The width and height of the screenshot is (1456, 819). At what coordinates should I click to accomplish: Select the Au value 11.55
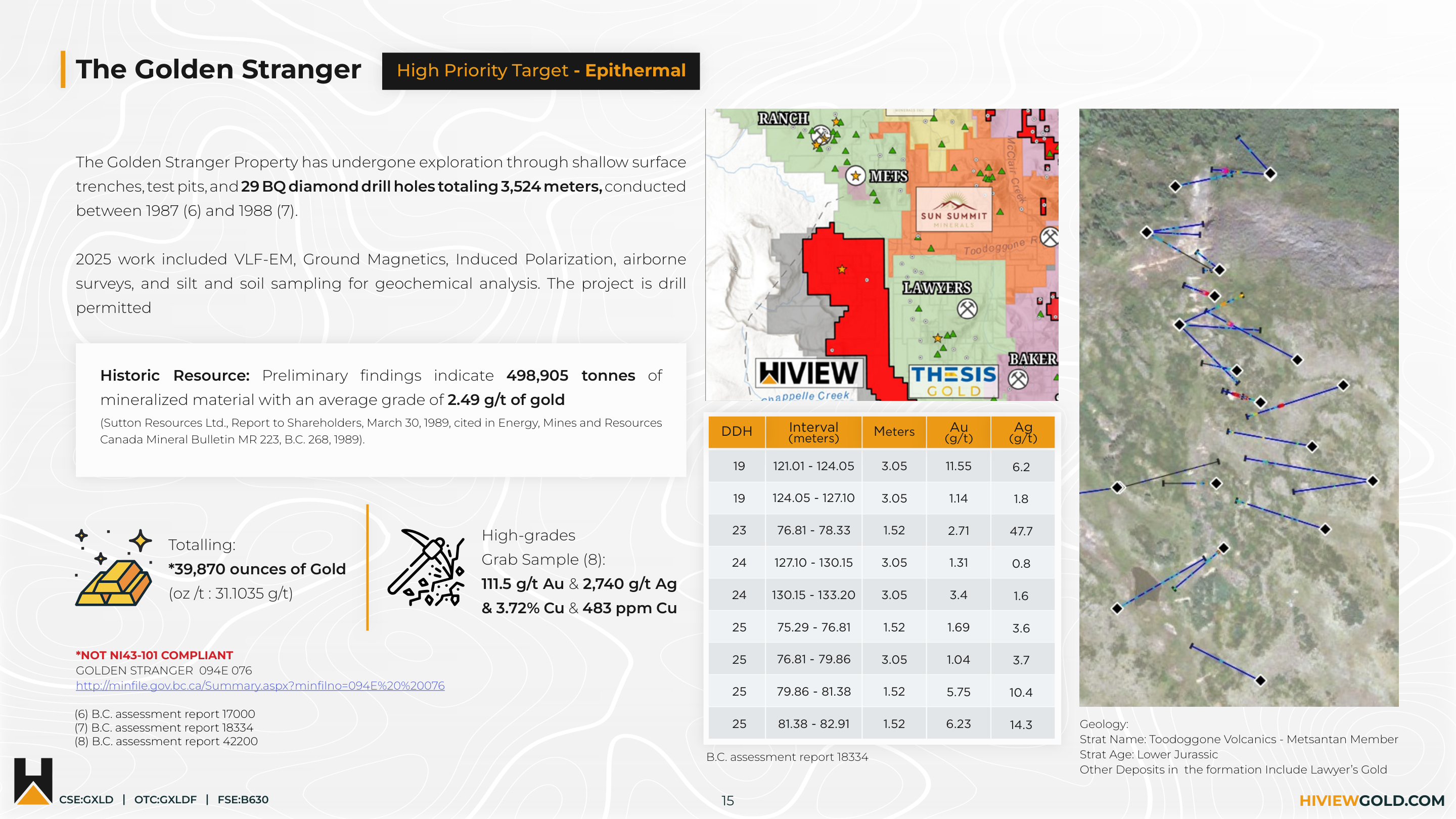pyautogui.click(x=959, y=466)
